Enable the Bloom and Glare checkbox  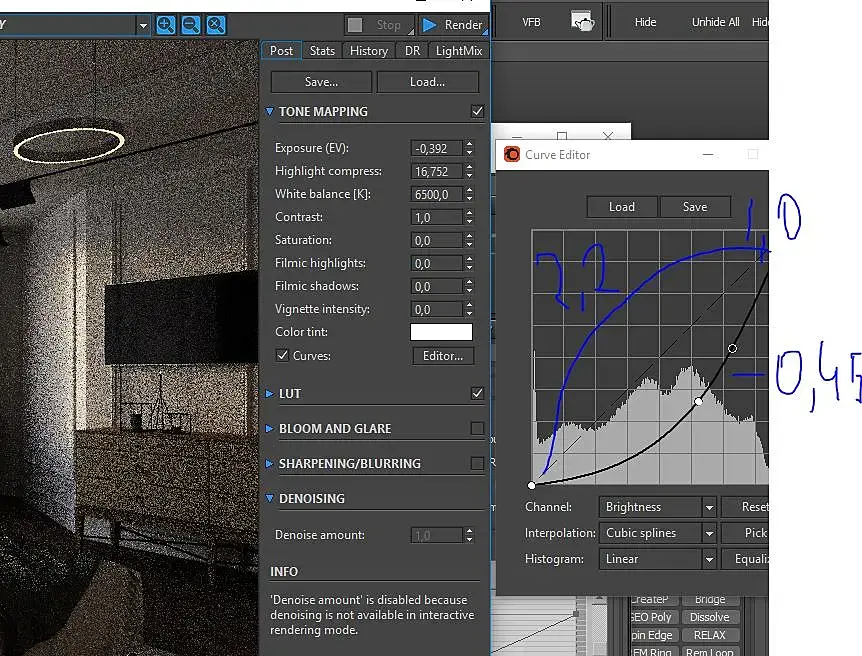coord(477,428)
